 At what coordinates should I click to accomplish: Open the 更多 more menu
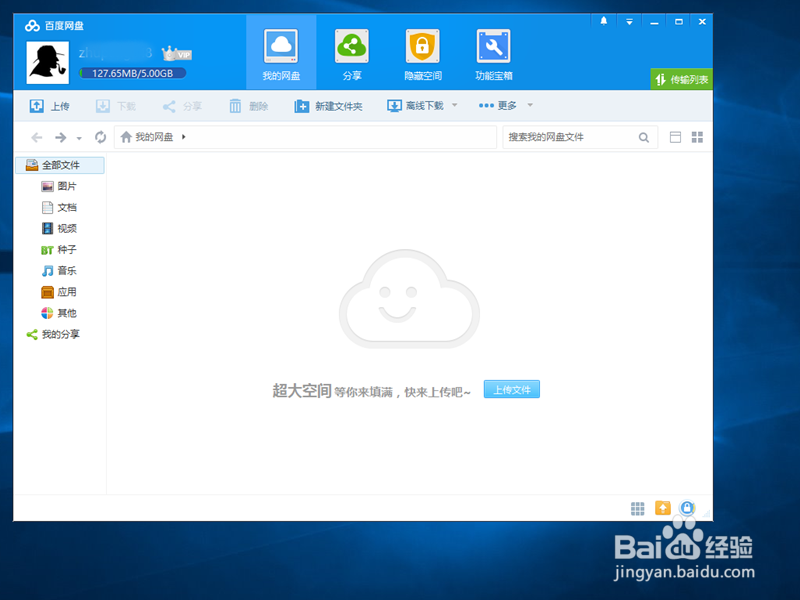click(497, 106)
